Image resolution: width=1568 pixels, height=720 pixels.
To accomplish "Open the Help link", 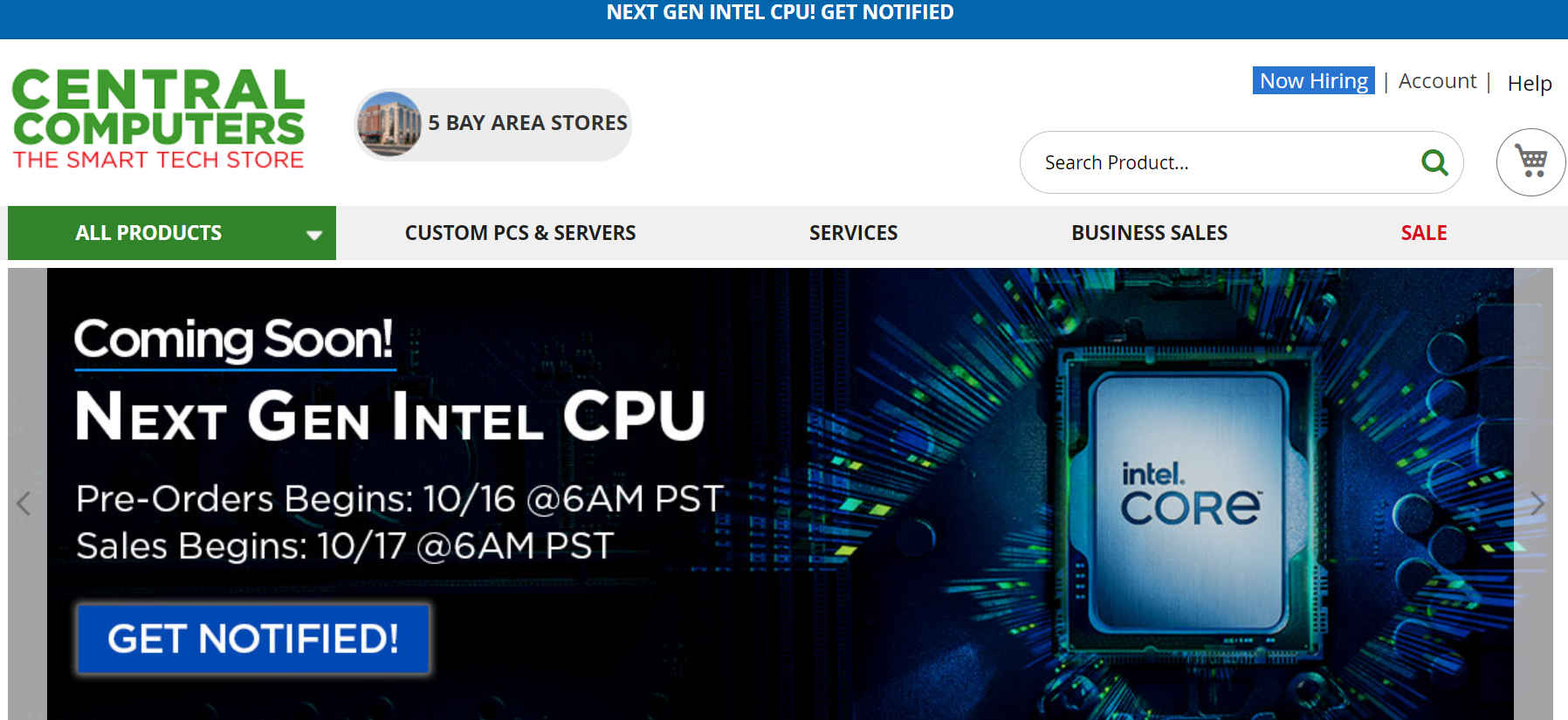I will 1530,83.
